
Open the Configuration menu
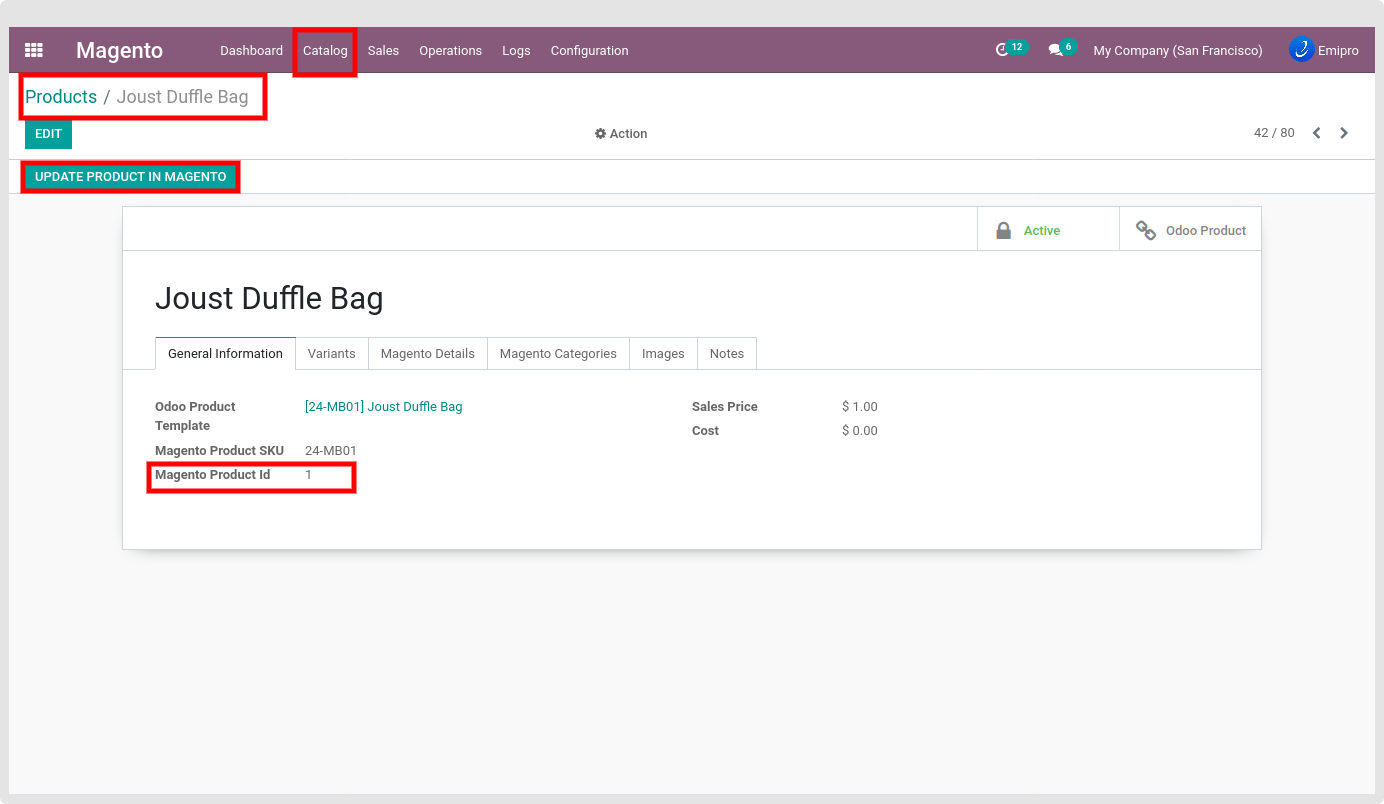589,50
